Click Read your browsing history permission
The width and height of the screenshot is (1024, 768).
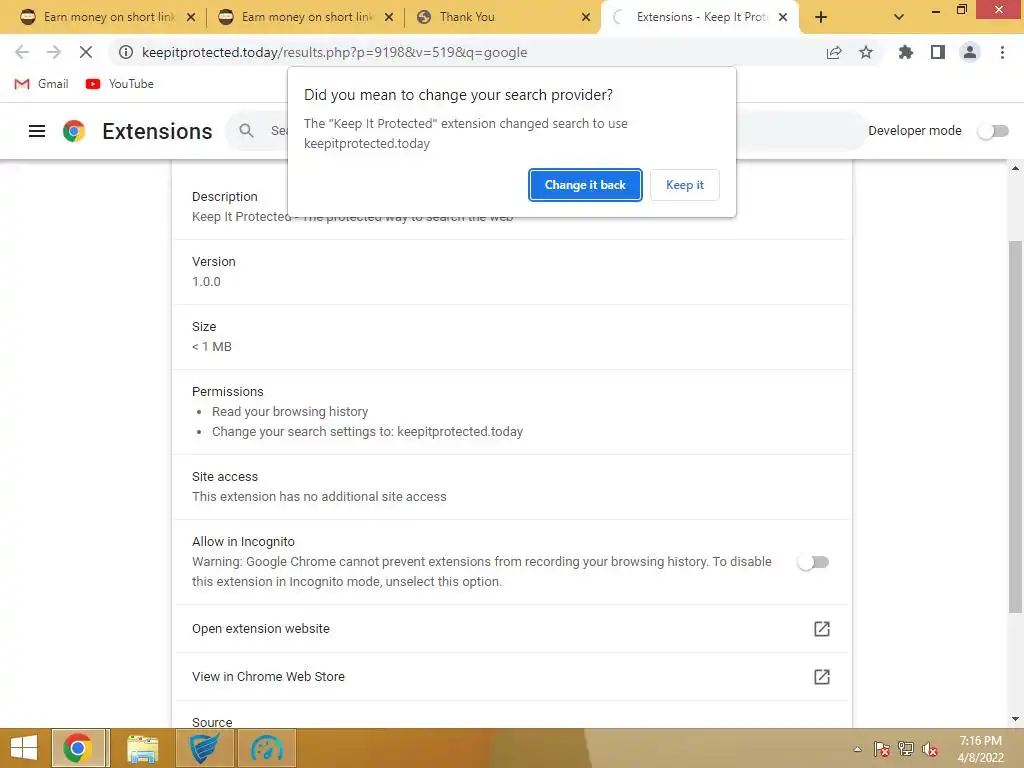pos(290,411)
